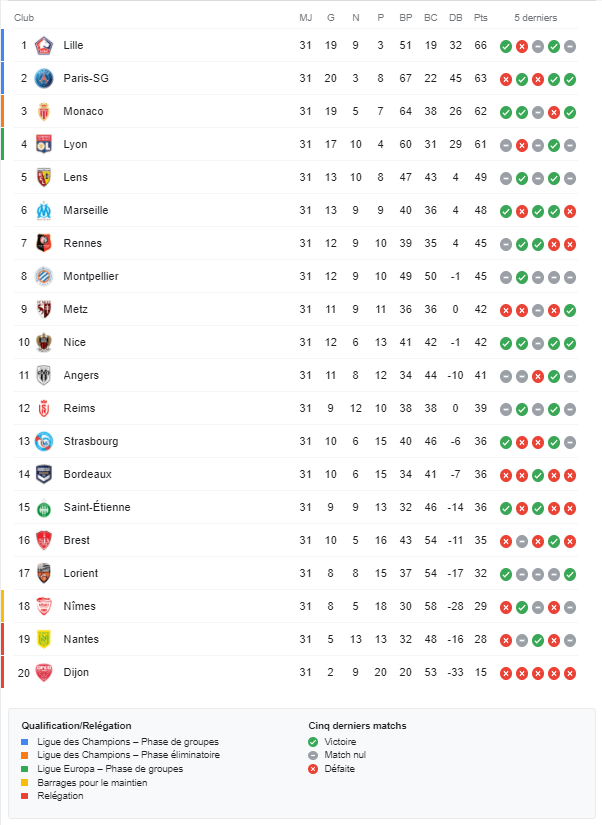Click the Pts column header
Screen dimensions: 602x825
pos(481,18)
